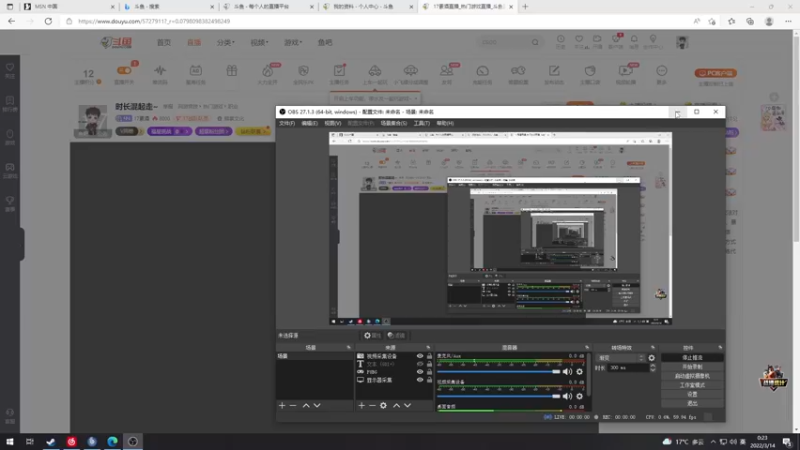Open Microsoft Edge taskbar icon
The height and width of the screenshot is (450, 800).
[x=112, y=441]
